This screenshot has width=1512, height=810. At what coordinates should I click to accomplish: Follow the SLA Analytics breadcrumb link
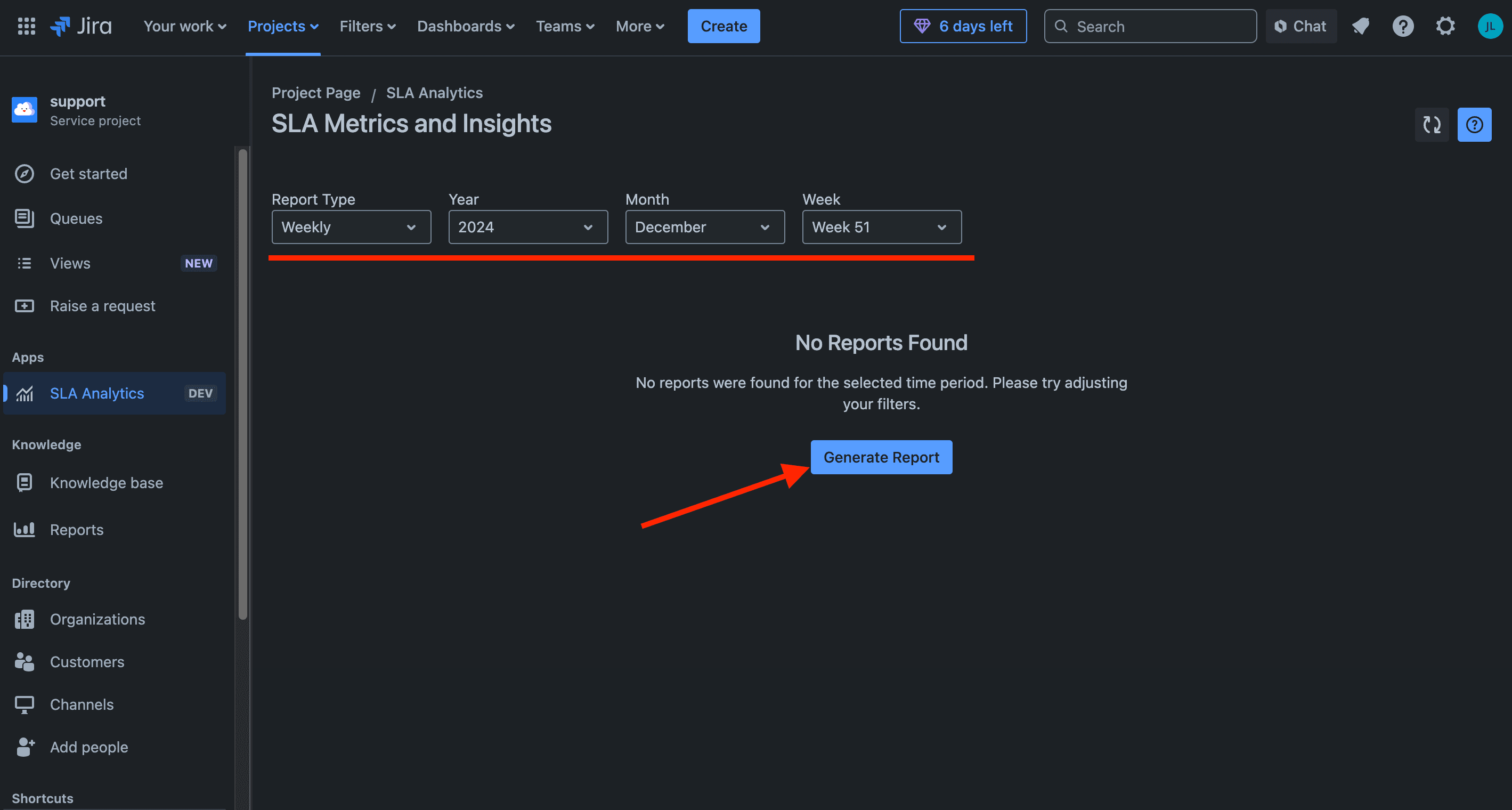(x=434, y=93)
